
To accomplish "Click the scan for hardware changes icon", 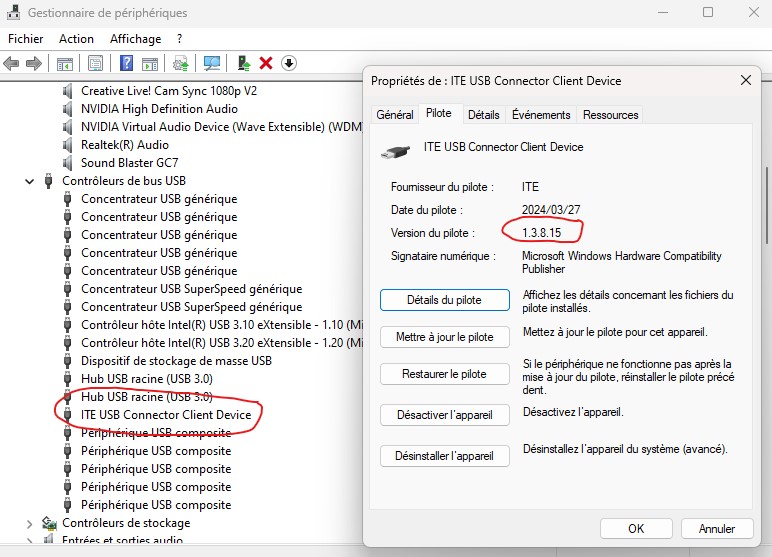I will coord(212,63).
